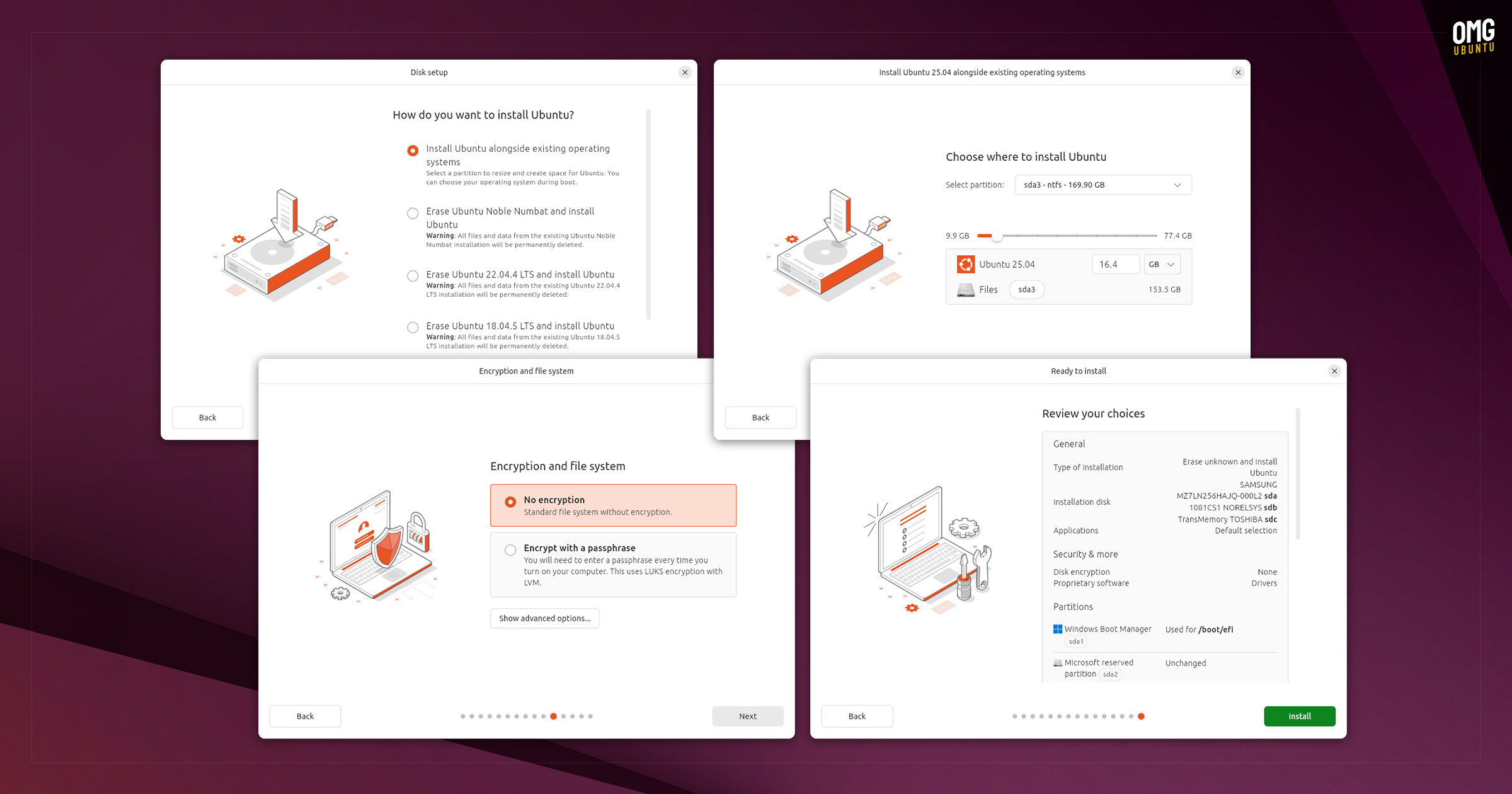The height and width of the screenshot is (794, 1512).
Task: Click the Ubuntu size input field showing 16.4
Action: click(1115, 265)
